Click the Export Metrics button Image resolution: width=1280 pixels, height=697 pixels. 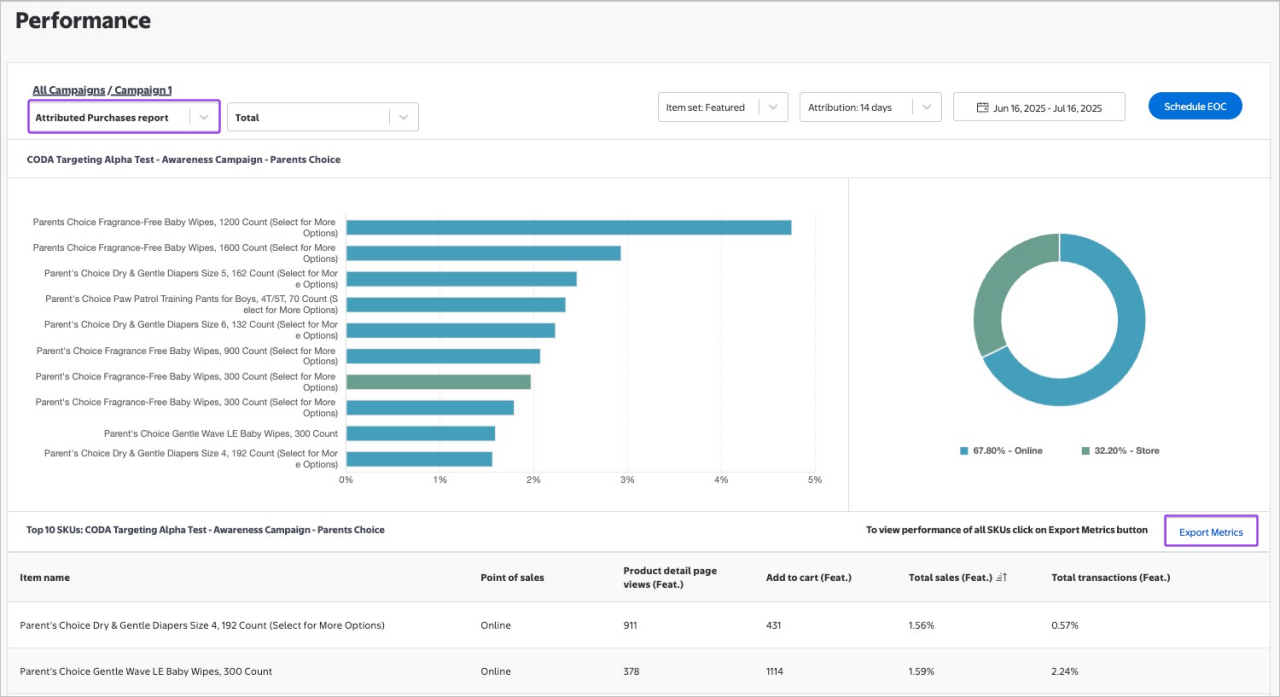(x=1211, y=532)
